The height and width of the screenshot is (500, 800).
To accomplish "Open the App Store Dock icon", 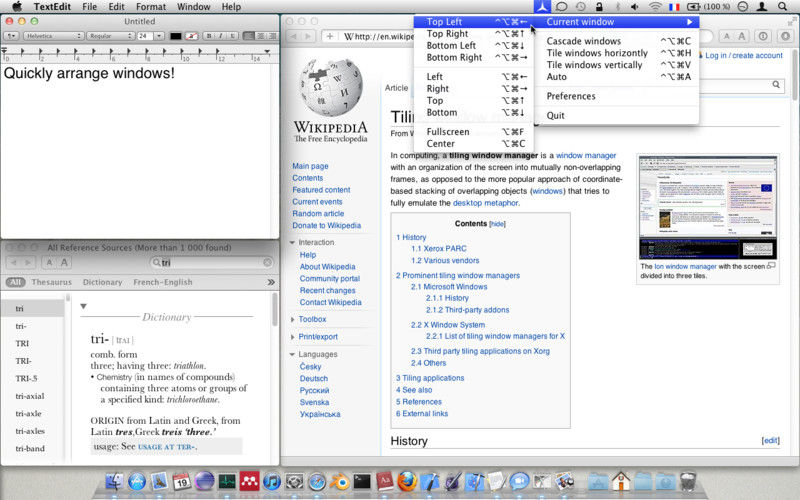I will (137, 481).
